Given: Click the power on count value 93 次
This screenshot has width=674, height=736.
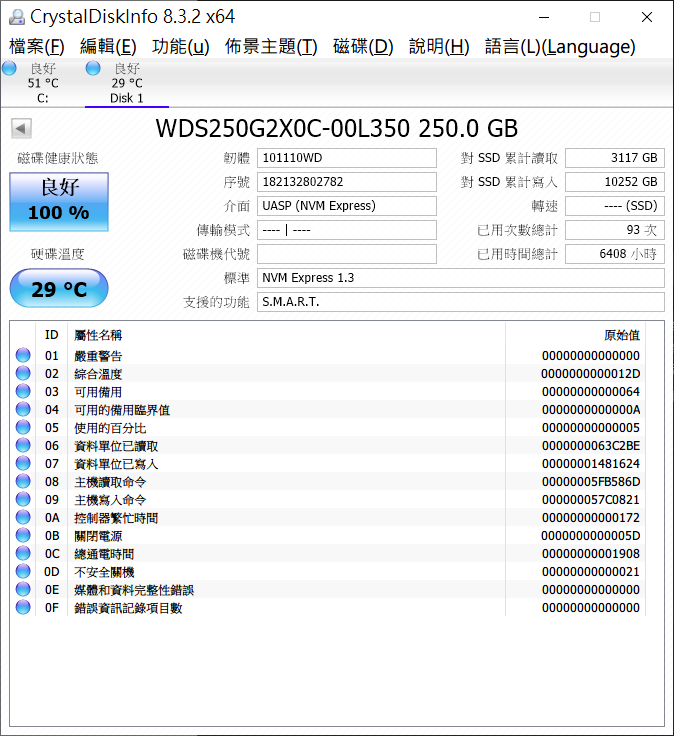Looking at the screenshot, I should click(615, 230).
